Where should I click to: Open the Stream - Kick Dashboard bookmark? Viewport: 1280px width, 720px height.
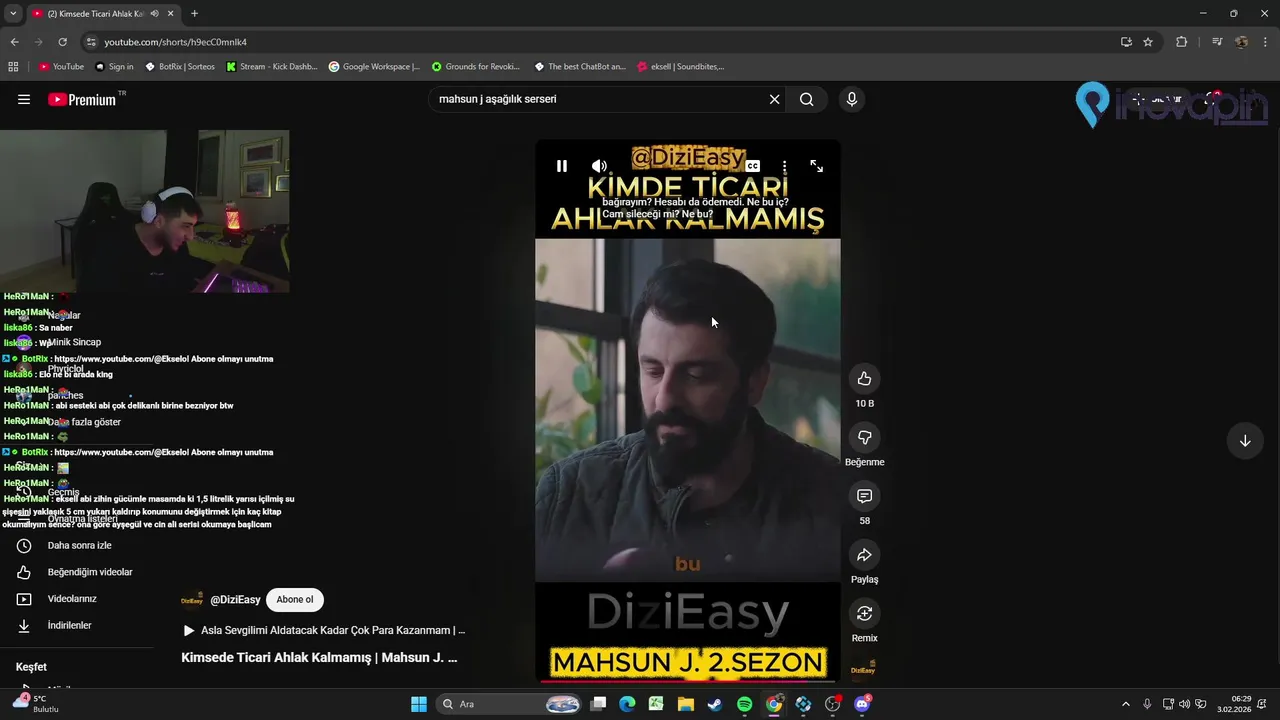[x=272, y=67]
